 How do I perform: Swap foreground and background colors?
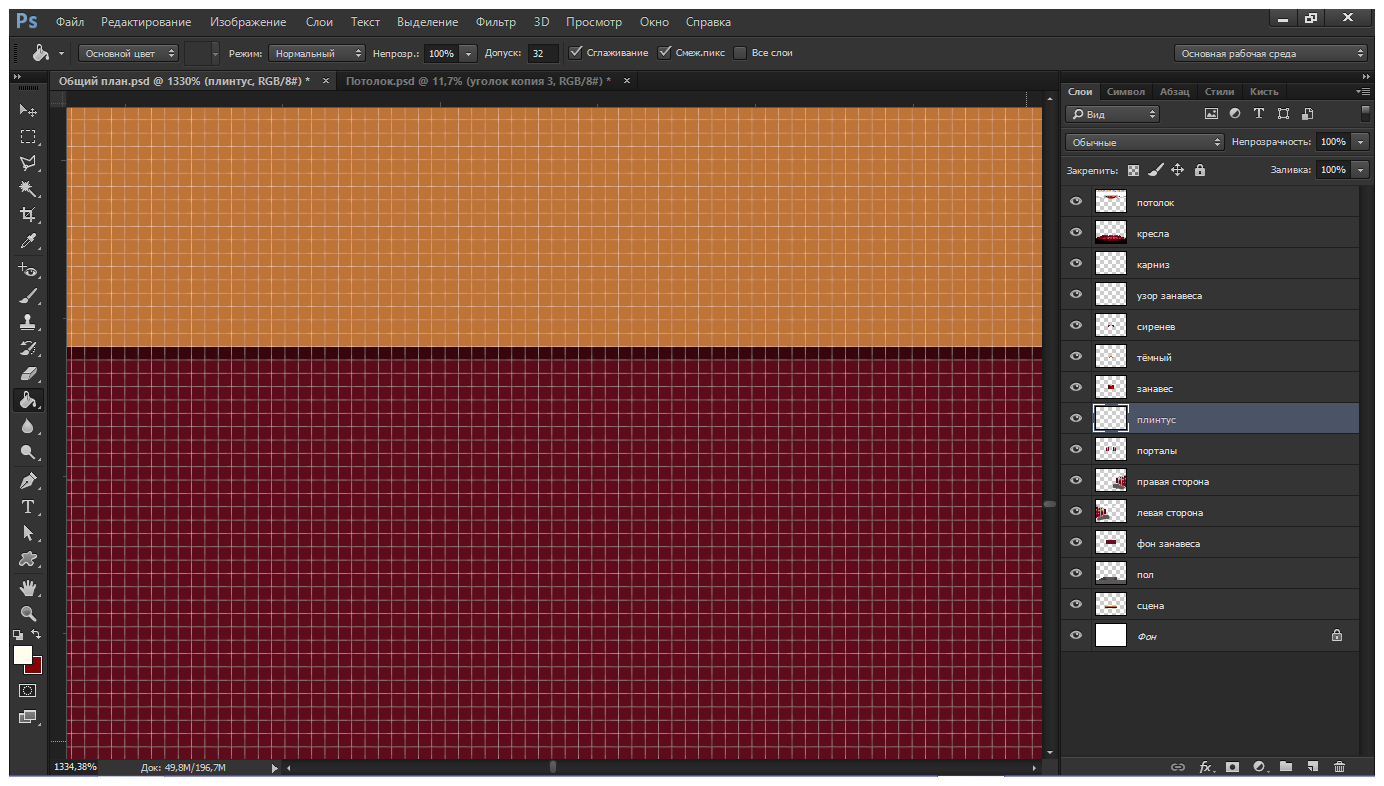[x=37, y=634]
